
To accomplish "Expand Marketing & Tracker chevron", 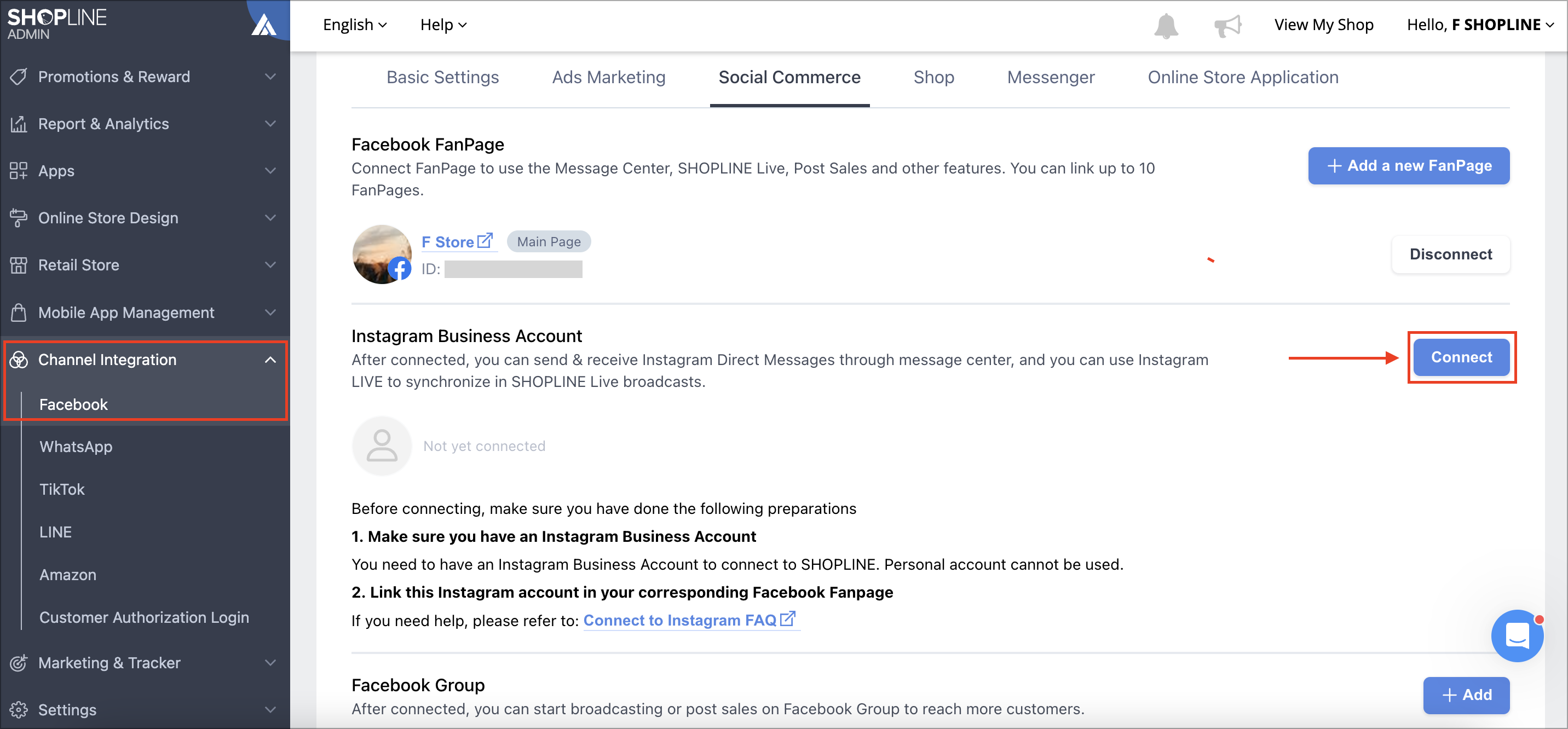I will 270,663.
